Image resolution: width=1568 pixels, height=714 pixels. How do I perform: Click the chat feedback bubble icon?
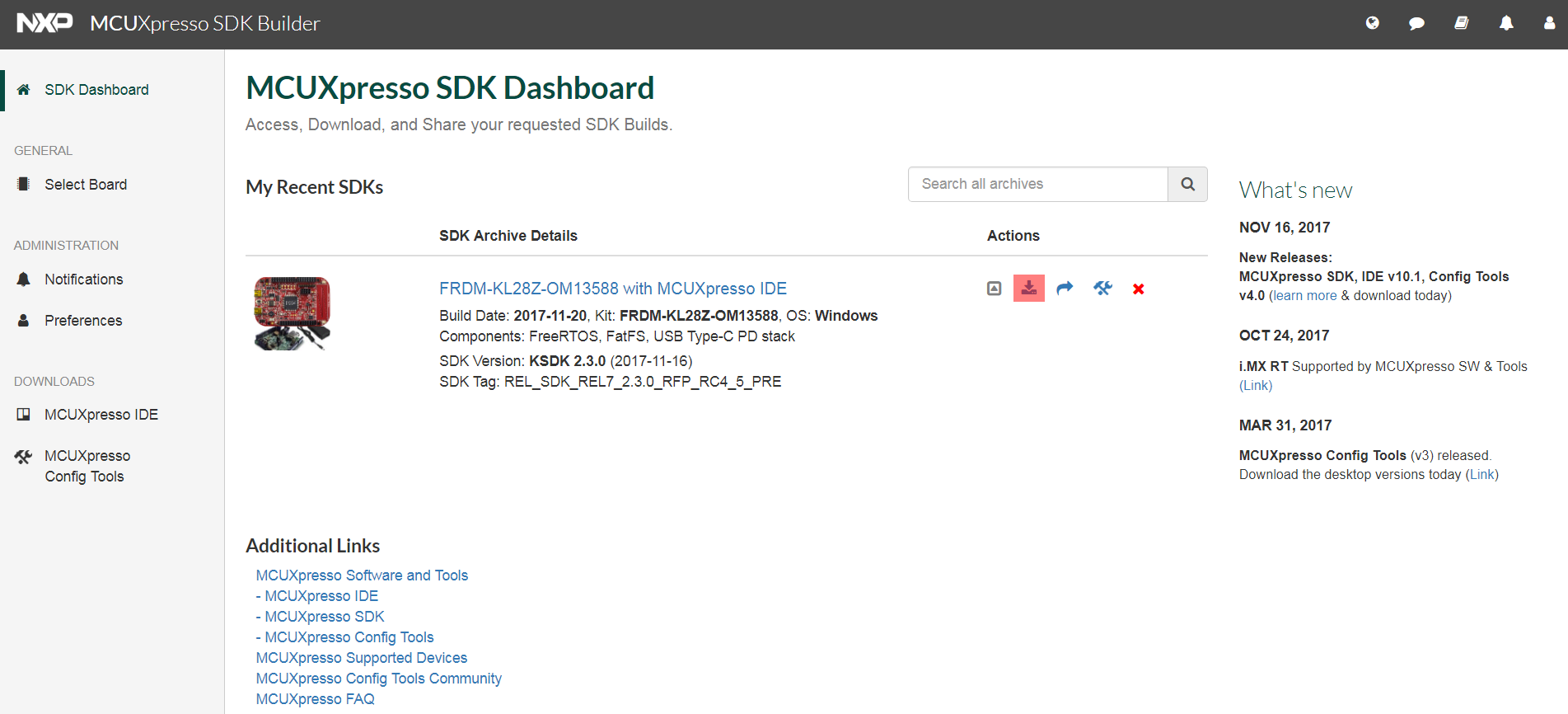coord(1416,23)
